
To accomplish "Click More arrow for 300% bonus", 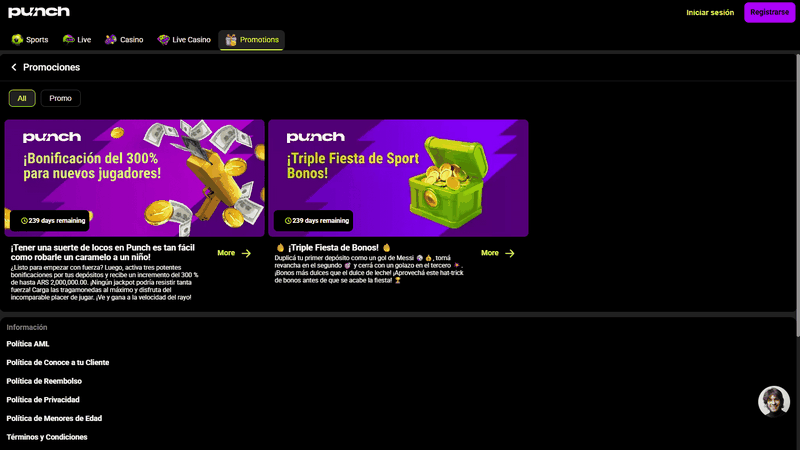I will click(234, 253).
